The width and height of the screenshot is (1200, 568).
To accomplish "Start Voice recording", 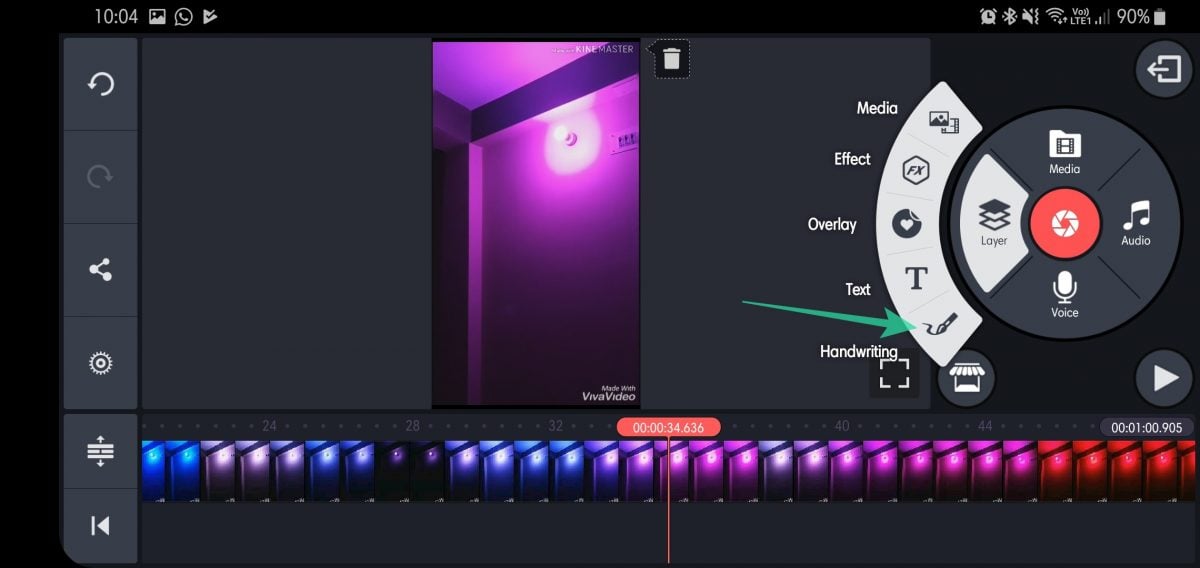I will pyautogui.click(x=1064, y=294).
